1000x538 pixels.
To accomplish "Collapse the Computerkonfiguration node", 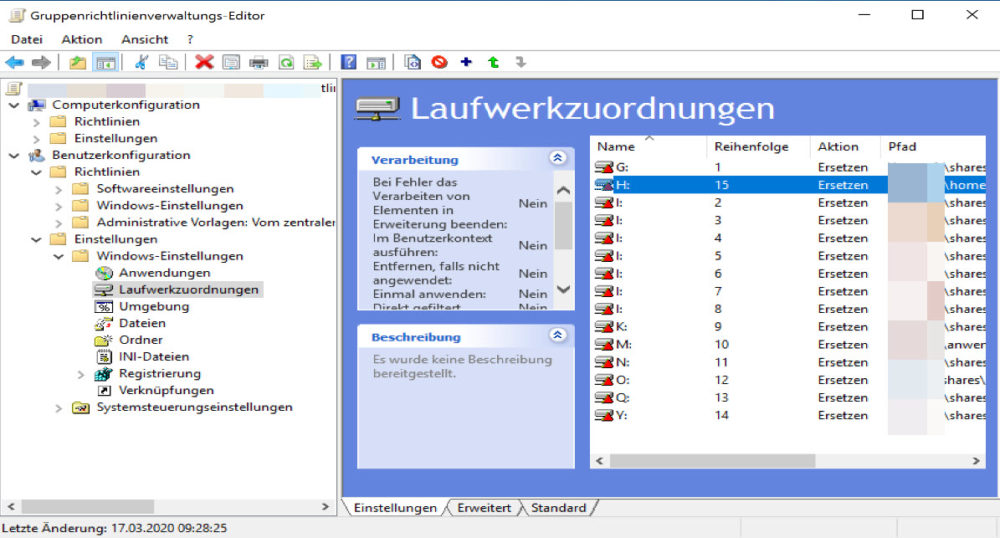I will (x=12, y=105).
